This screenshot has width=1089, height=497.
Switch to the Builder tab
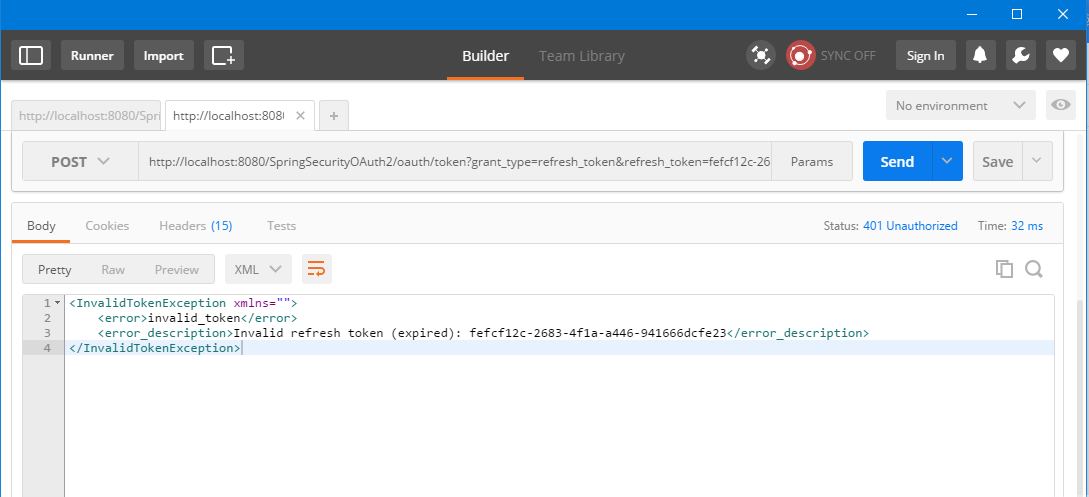tap(485, 56)
